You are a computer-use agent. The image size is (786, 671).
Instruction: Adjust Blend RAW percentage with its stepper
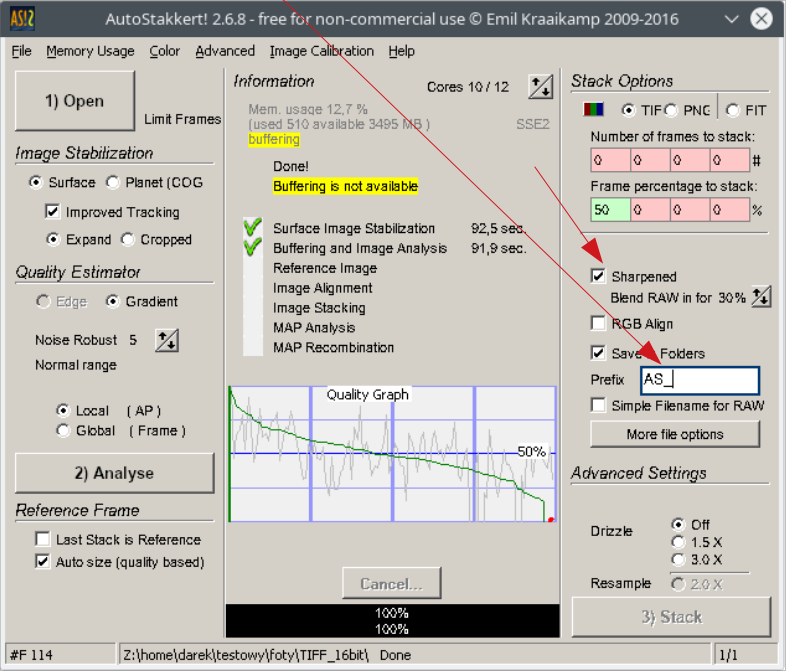coord(761,297)
